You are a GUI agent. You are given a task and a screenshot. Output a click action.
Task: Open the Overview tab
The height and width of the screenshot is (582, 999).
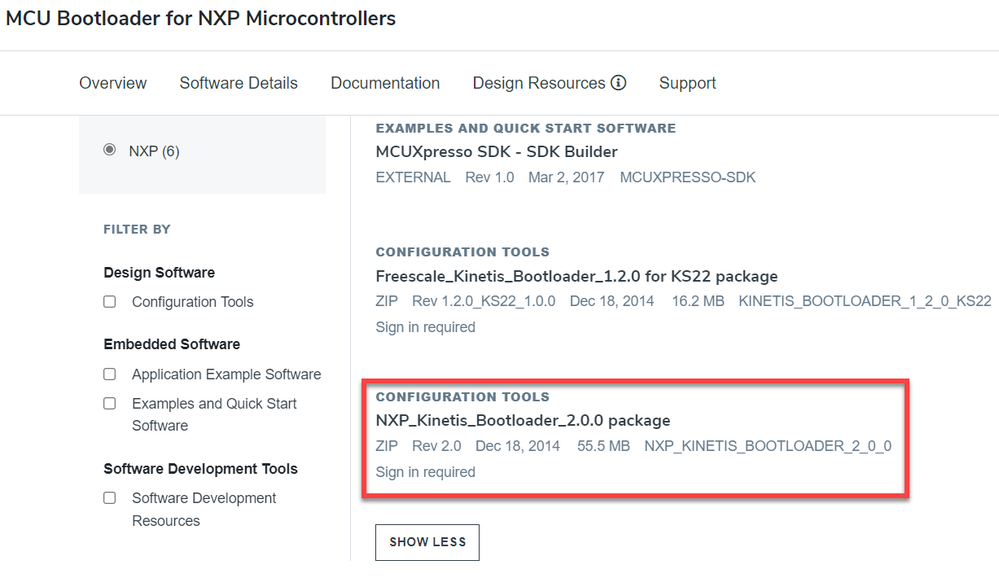pos(113,83)
